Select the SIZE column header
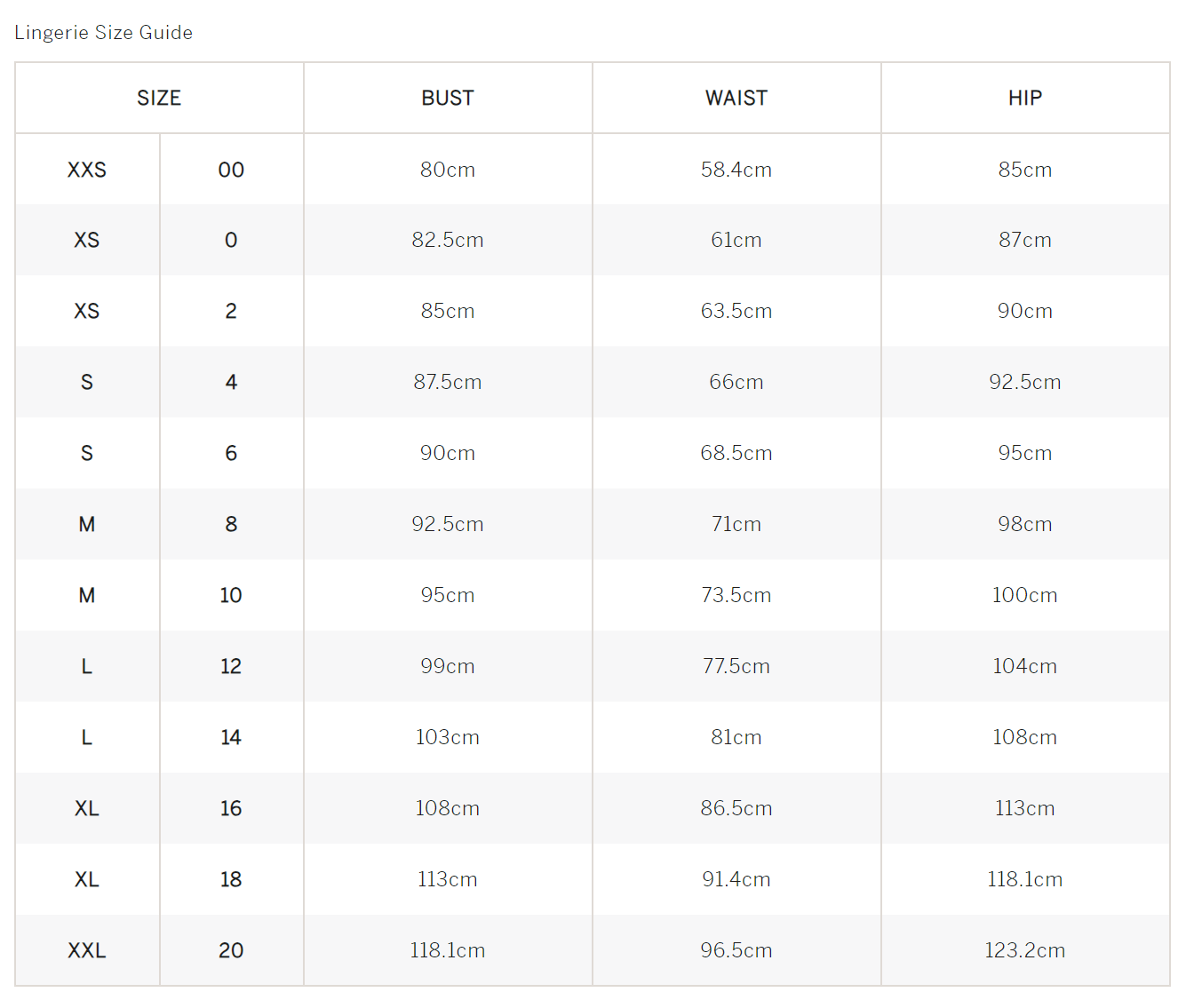Image resolution: width=1186 pixels, height=1008 pixels. [x=159, y=99]
